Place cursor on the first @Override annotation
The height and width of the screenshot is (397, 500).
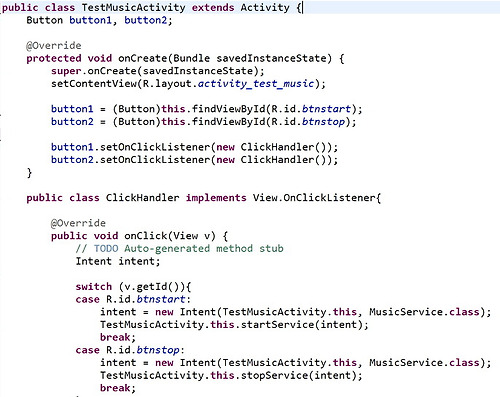click(x=54, y=46)
